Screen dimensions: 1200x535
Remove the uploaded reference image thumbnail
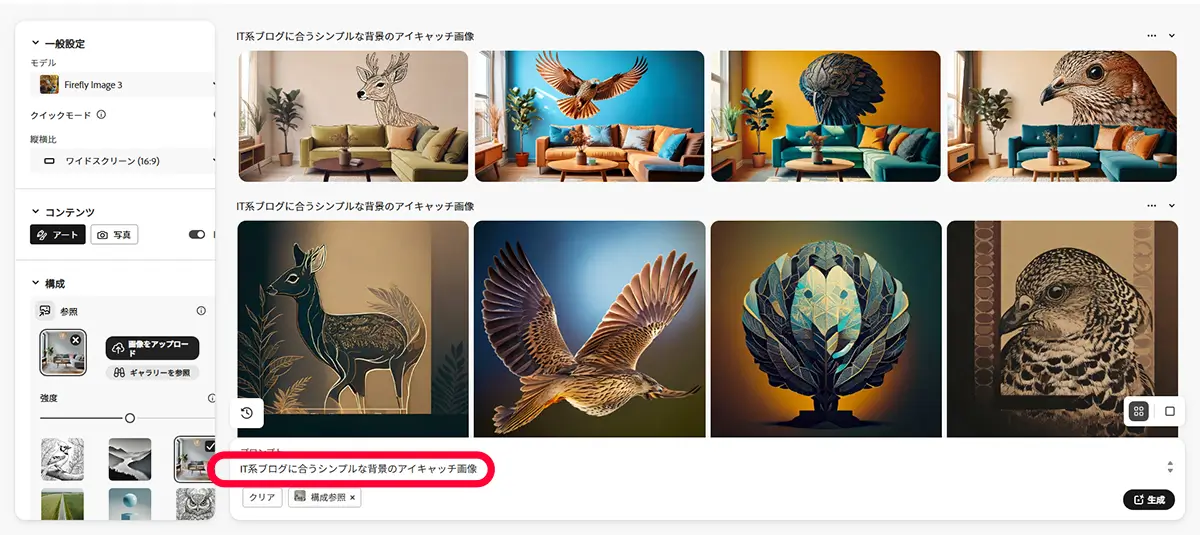coord(76,340)
